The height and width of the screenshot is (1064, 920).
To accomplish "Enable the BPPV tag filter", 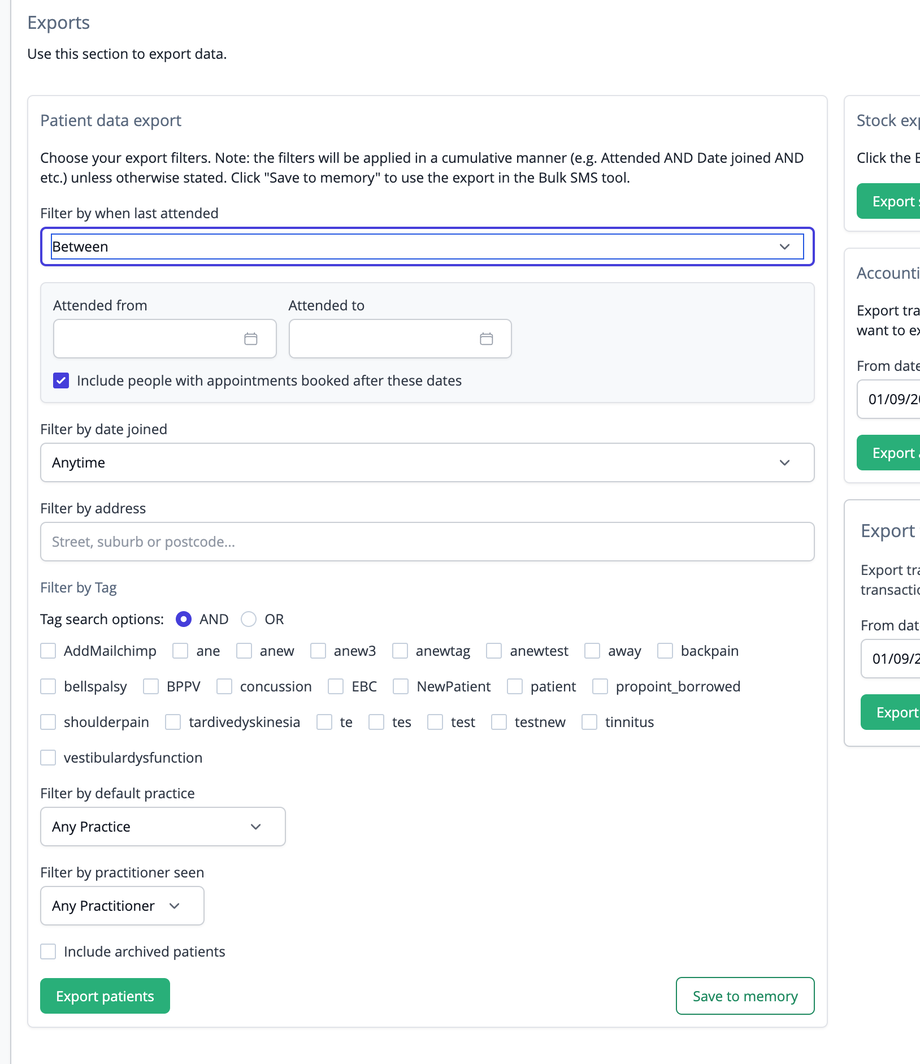I will [x=151, y=686].
